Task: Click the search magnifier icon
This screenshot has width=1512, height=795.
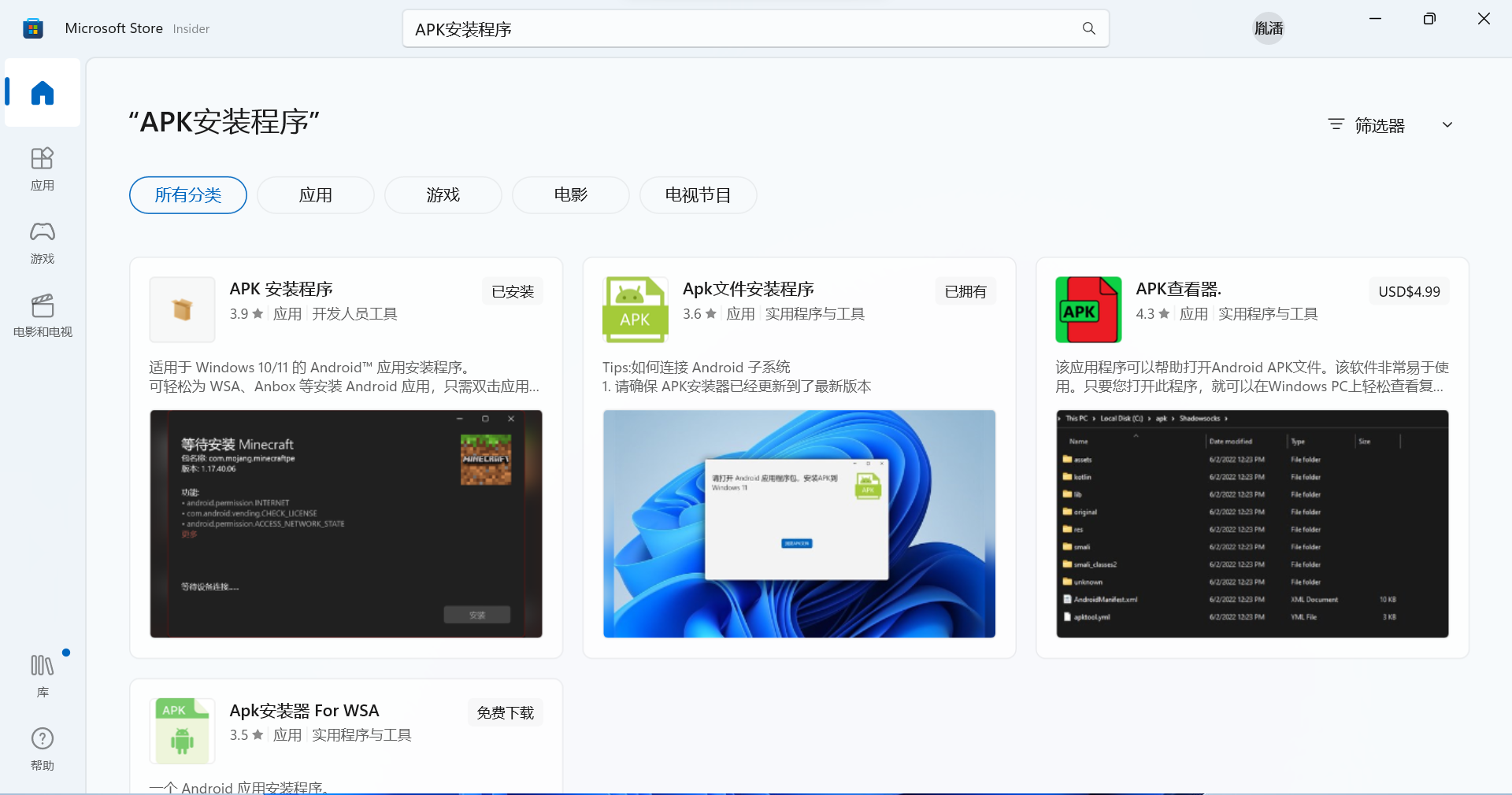Action: (x=1089, y=28)
